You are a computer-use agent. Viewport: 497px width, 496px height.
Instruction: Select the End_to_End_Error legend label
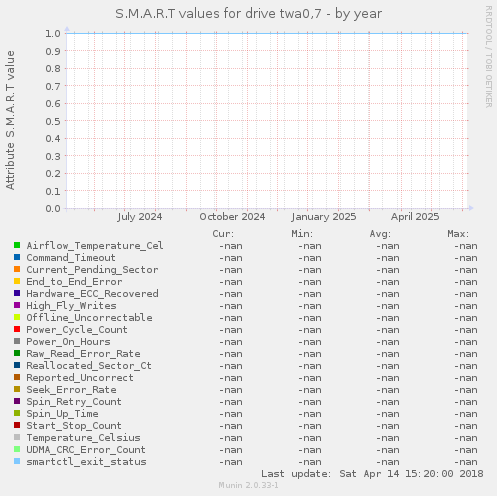(74, 282)
